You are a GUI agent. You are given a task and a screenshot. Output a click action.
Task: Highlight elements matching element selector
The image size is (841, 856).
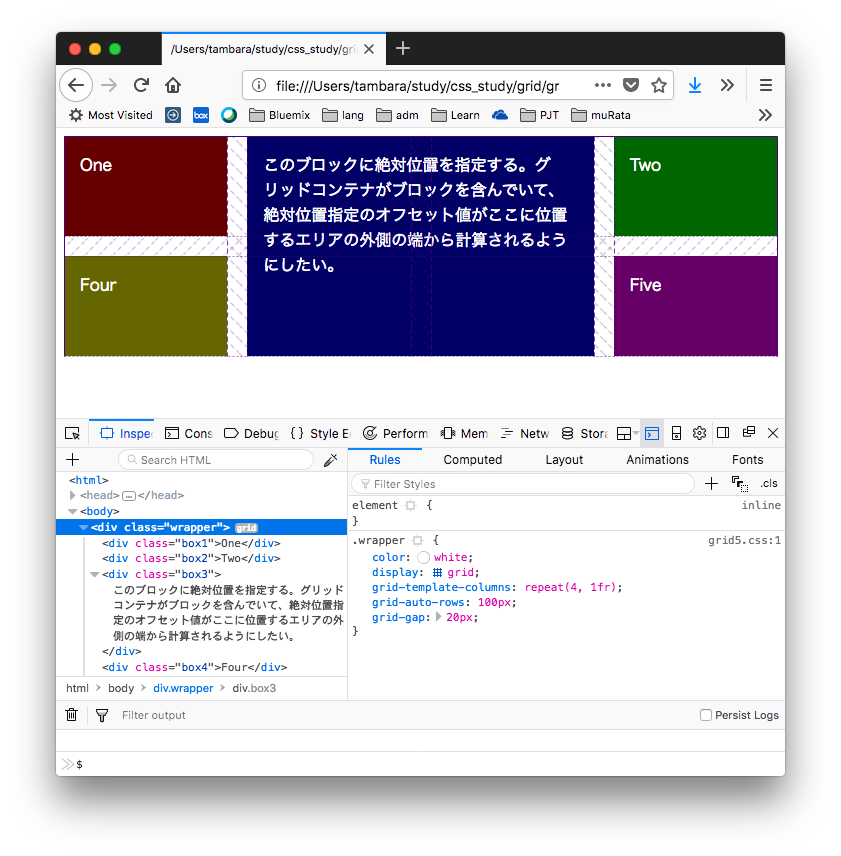[x=410, y=506]
